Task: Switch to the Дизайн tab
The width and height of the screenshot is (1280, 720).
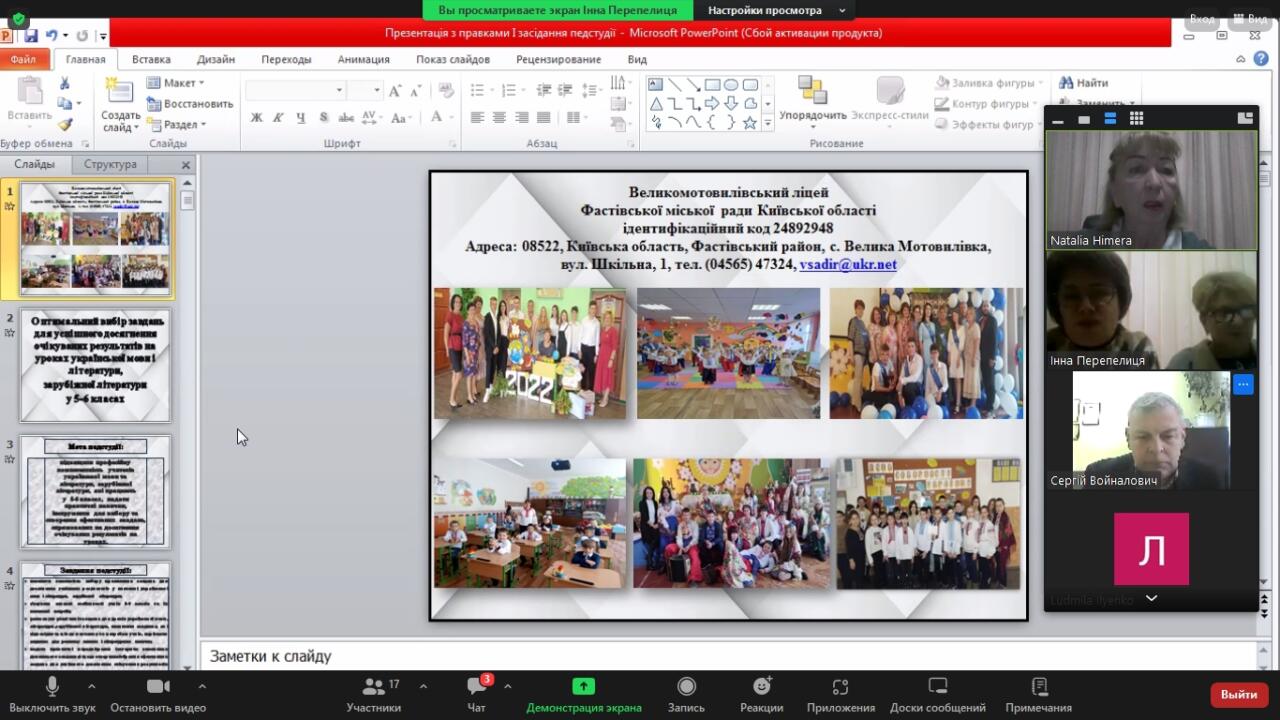Action: 216,59
